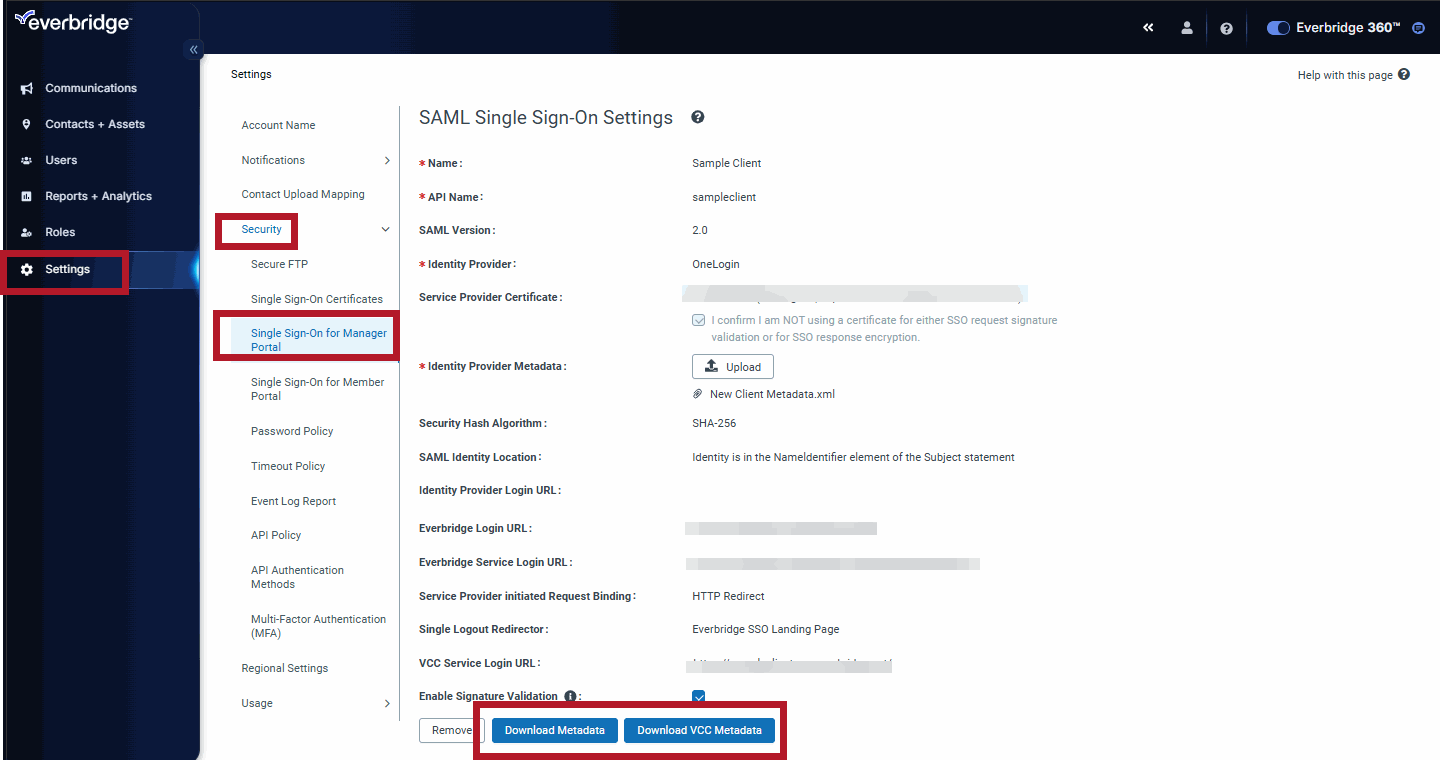1440x760 pixels.
Task: Uncheck Enable Signature Validation checkbox
Action: [698, 697]
